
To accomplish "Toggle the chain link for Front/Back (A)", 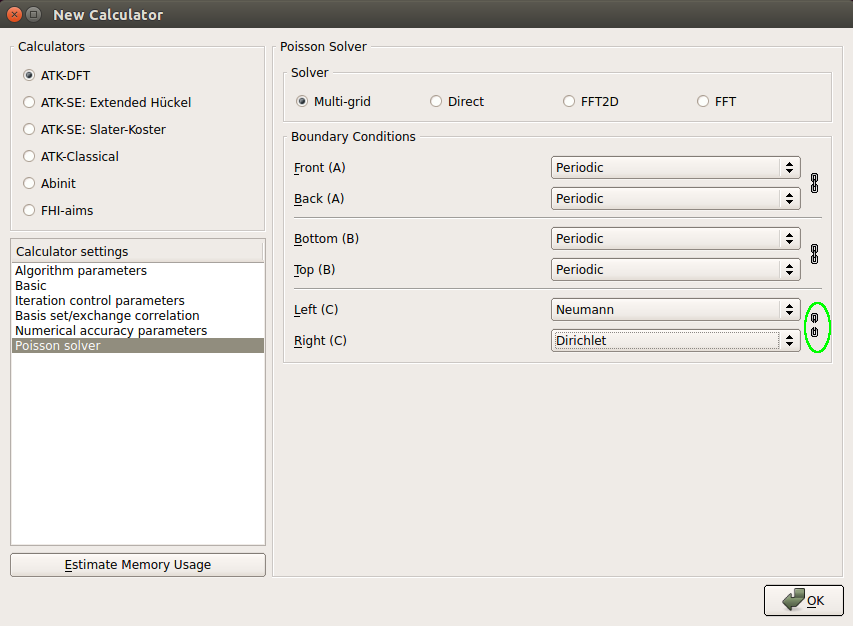I will point(814,183).
